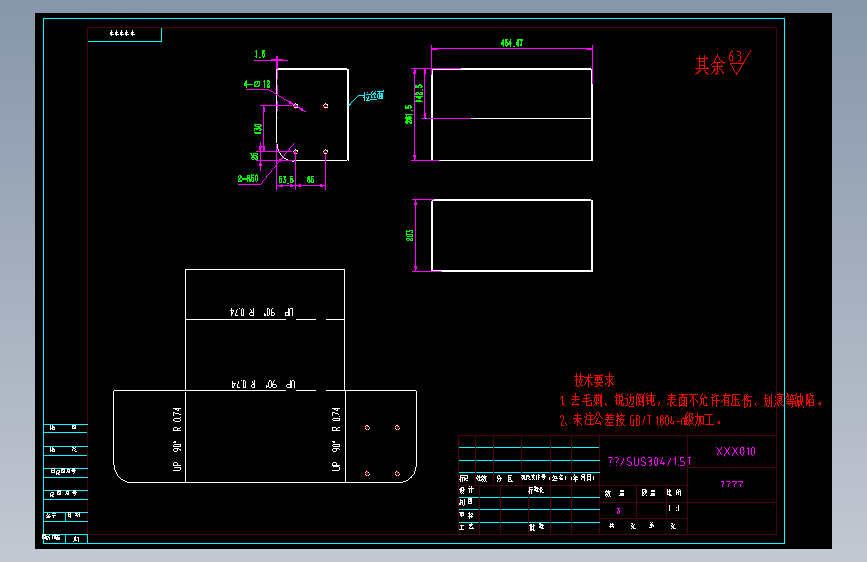Viewport: 867px width, 562px height.
Task: Click the 464.47 width dimension text
Action: pyautogui.click(x=511, y=43)
